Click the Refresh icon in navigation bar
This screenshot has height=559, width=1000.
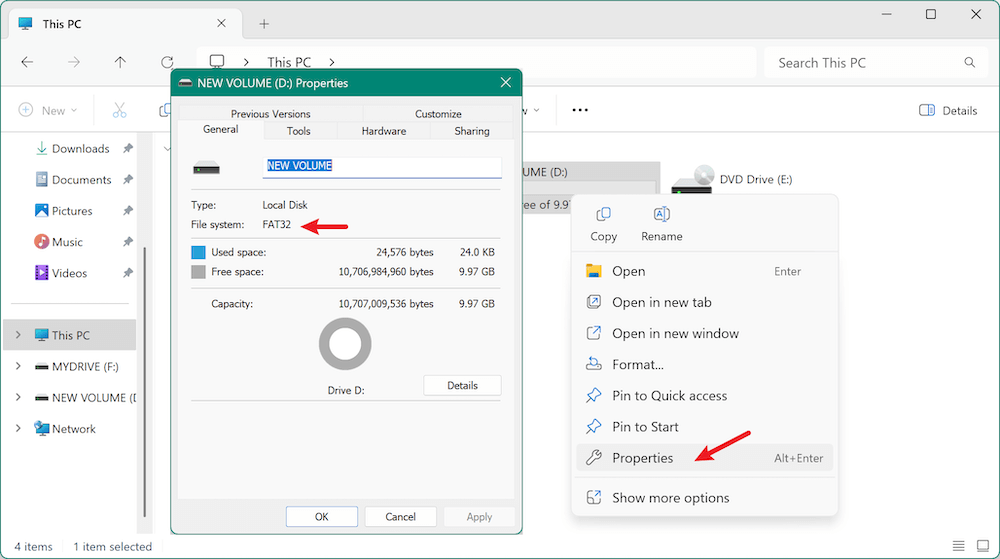point(167,62)
